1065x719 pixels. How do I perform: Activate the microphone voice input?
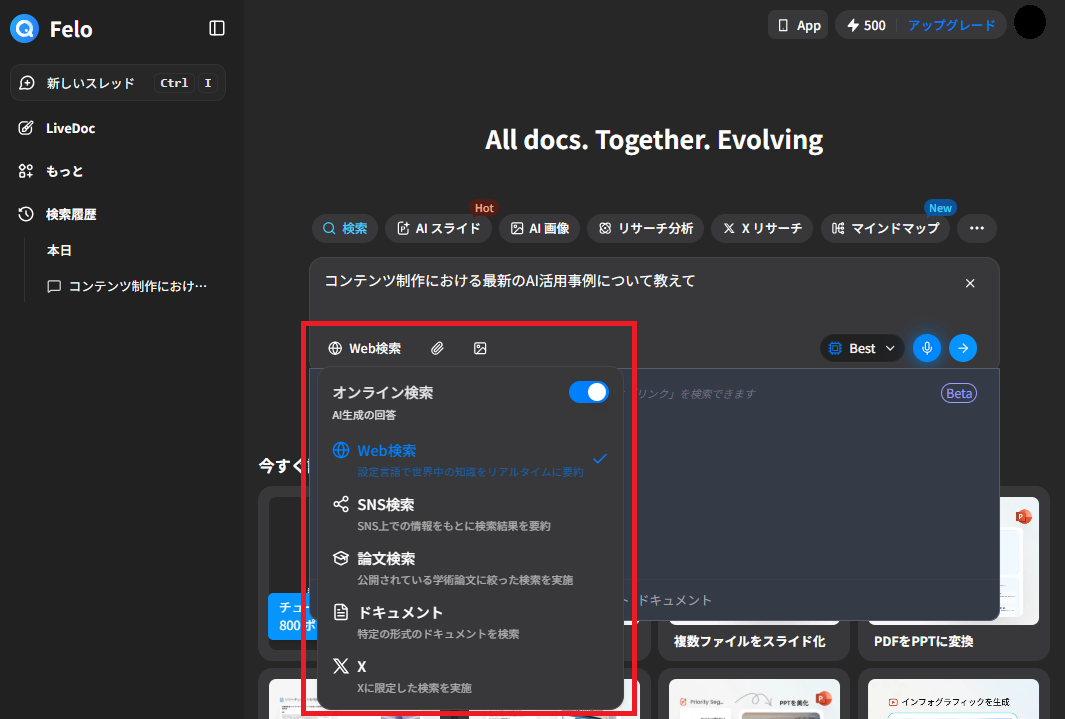(927, 348)
